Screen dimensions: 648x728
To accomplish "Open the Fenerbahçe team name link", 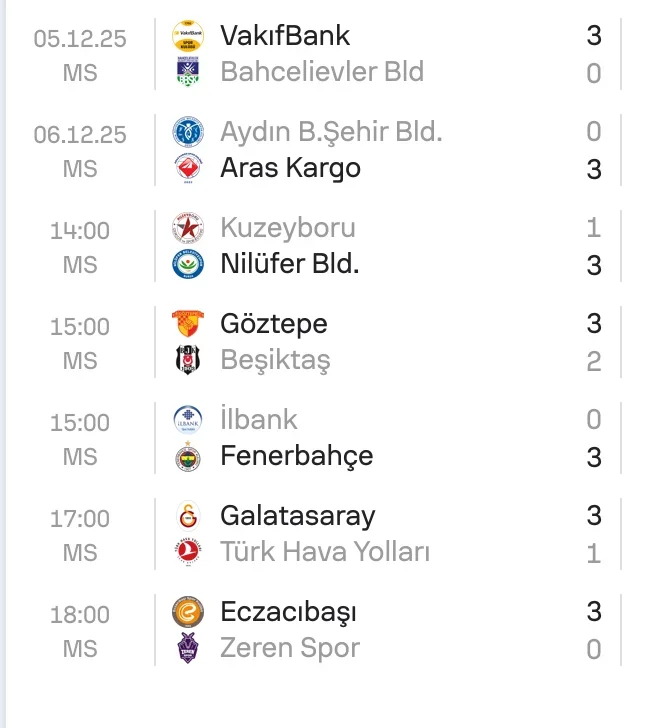I will tap(296, 456).
